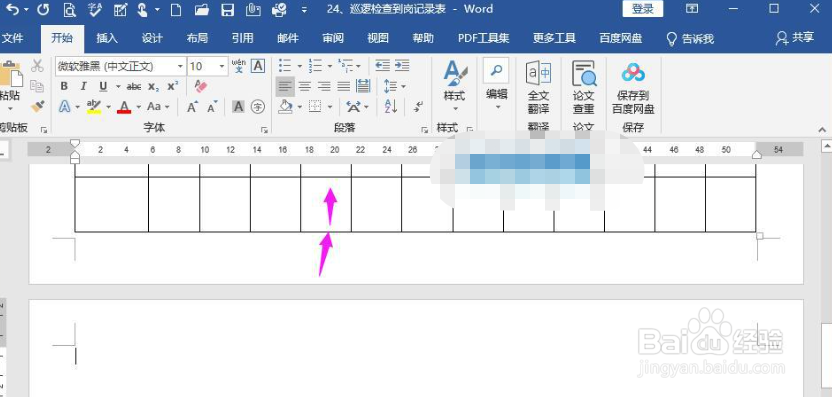Click the Redo/repeat icon
Screen dimensions: 832x397
point(44,9)
